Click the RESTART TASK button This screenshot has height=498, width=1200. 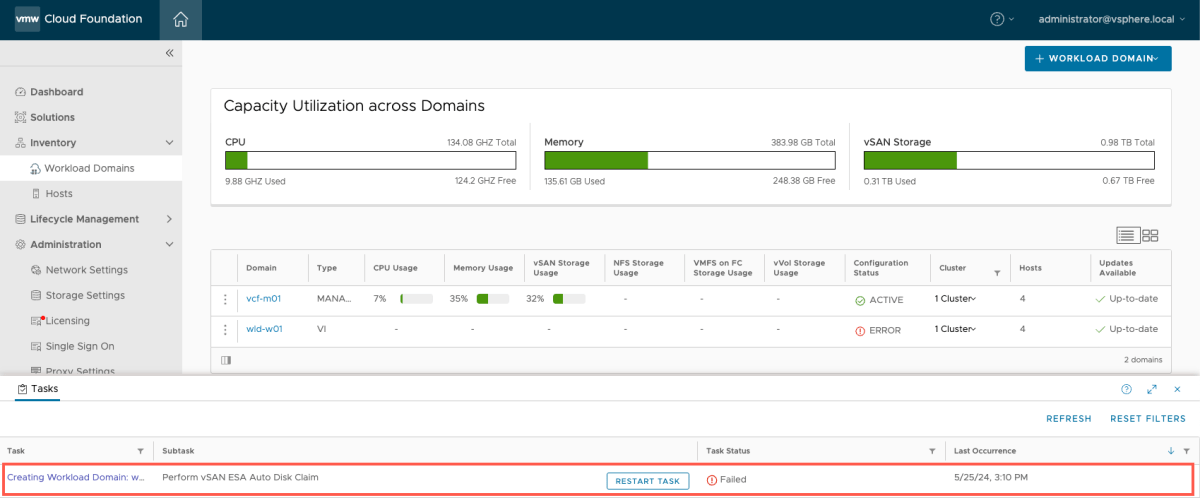[x=648, y=481]
